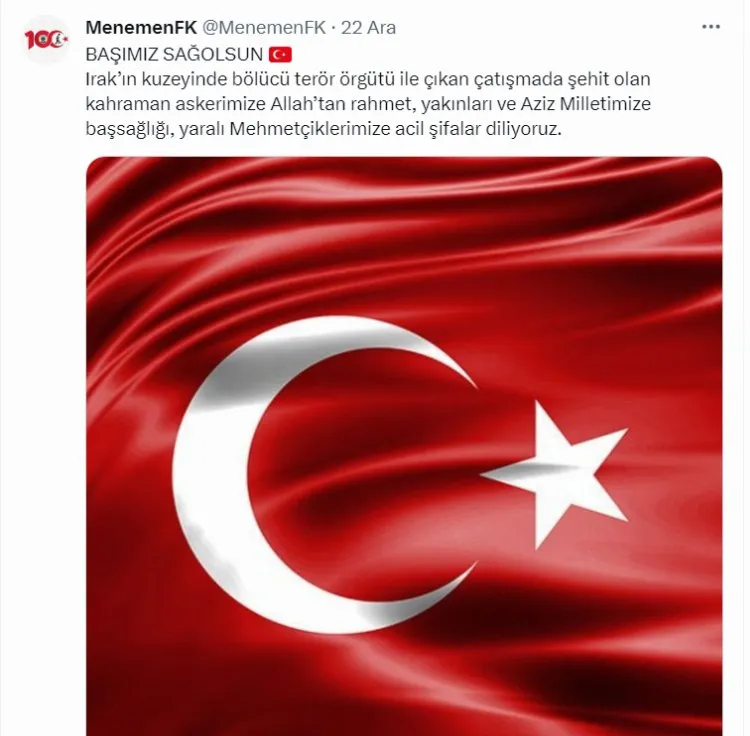Image resolution: width=750 pixels, height=736 pixels.
Task: Click the Turkish flag emoji after SAĞOLSUN
Action: coord(280,55)
